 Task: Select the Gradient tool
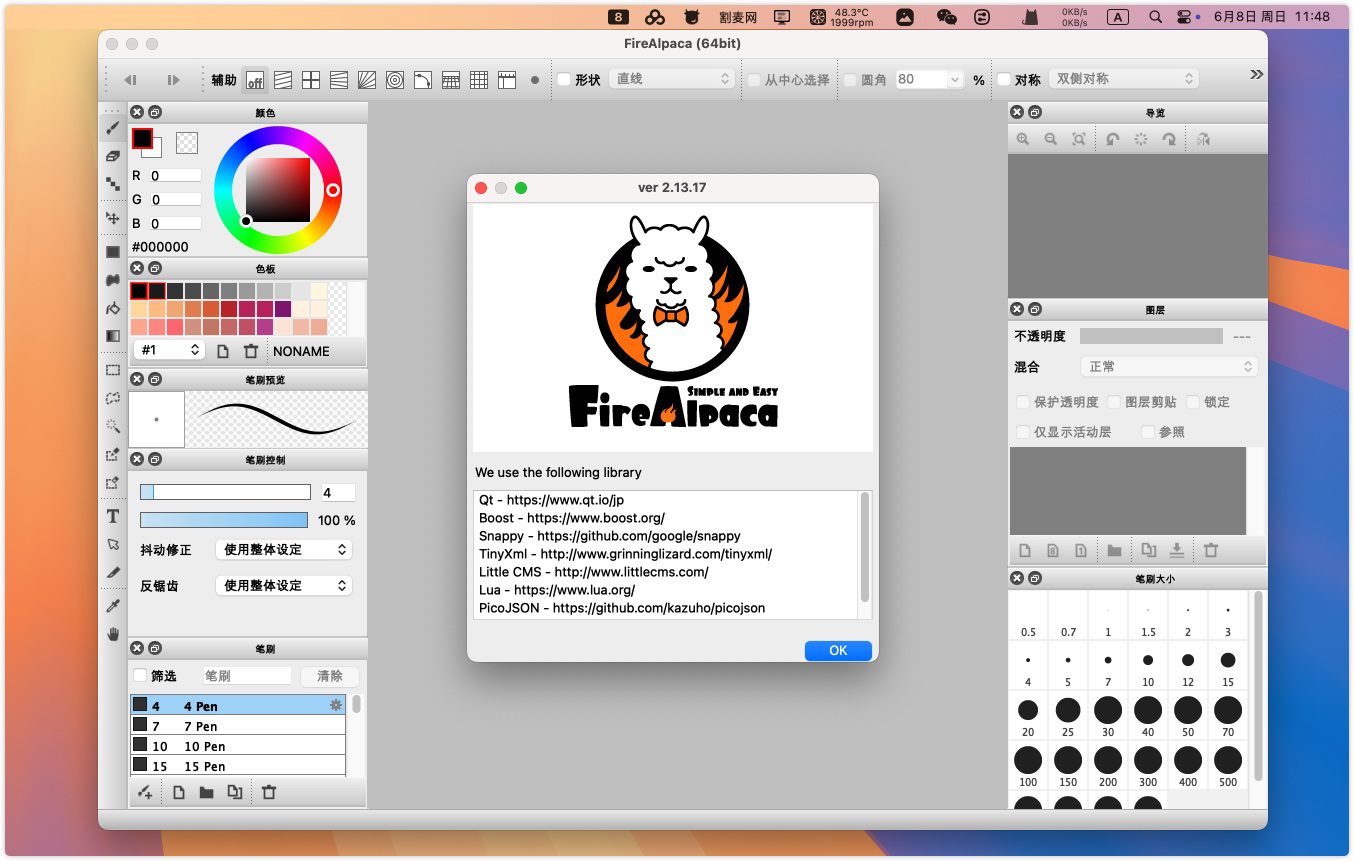113,336
